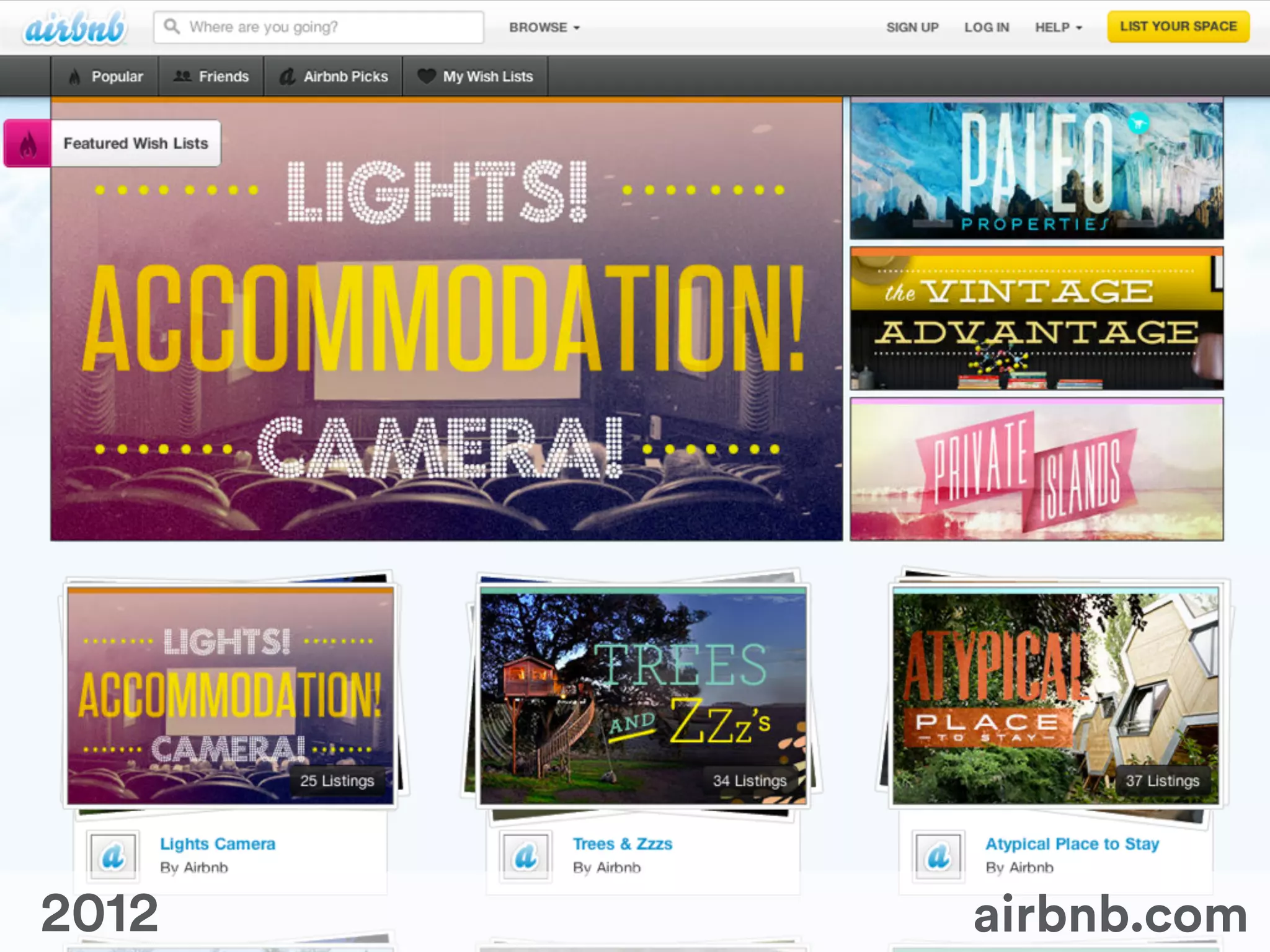Click the Airbnb 'a' icon beside Picks
Image resolution: width=1270 pixels, height=952 pixels.
pyautogui.click(x=287, y=77)
